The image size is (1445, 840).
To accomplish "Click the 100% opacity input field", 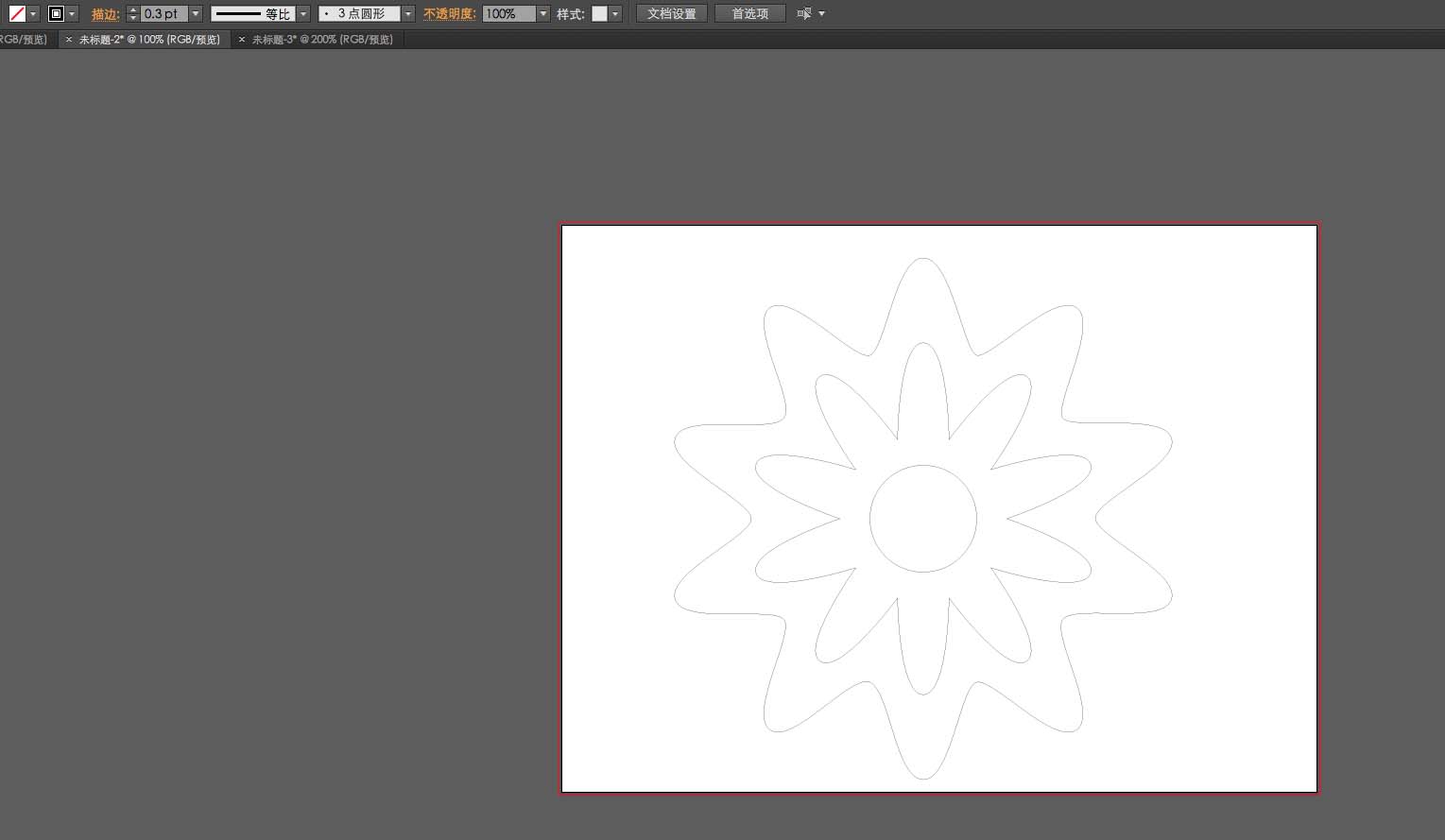I will coord(508,14).
